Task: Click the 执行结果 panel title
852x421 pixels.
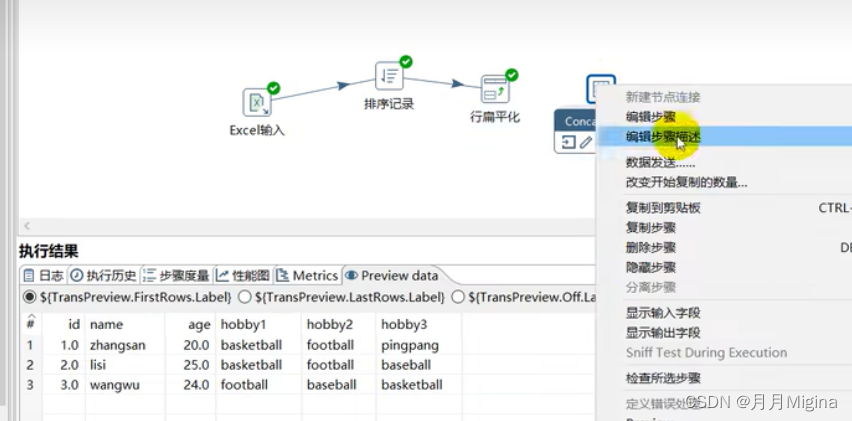Action: click(x=48, y=251)
